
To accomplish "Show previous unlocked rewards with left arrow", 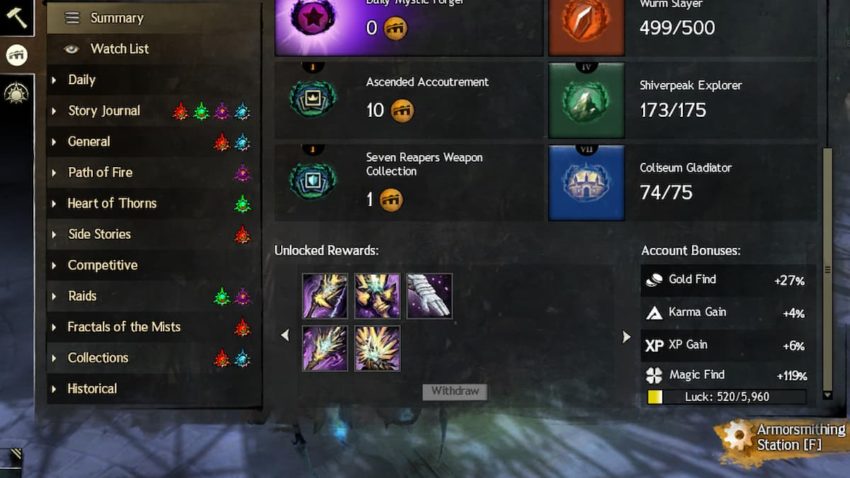I will [285, 335].
